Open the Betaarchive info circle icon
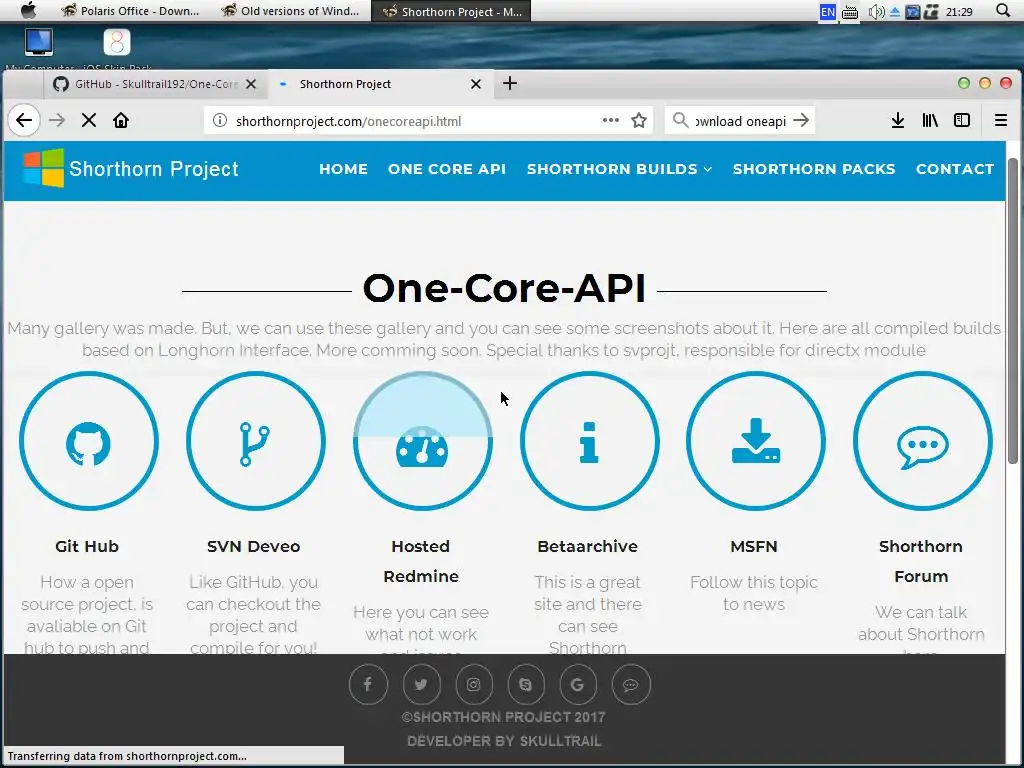 click(589, 441)
